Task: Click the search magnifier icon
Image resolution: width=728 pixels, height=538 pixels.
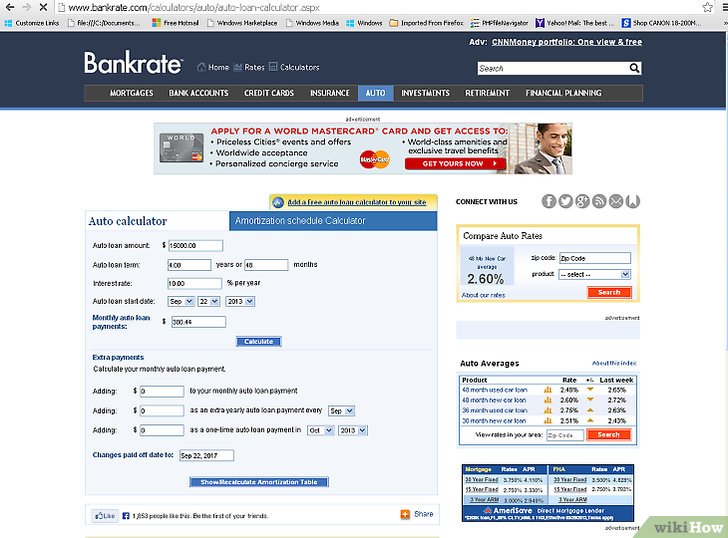Action: pos(634,68)
